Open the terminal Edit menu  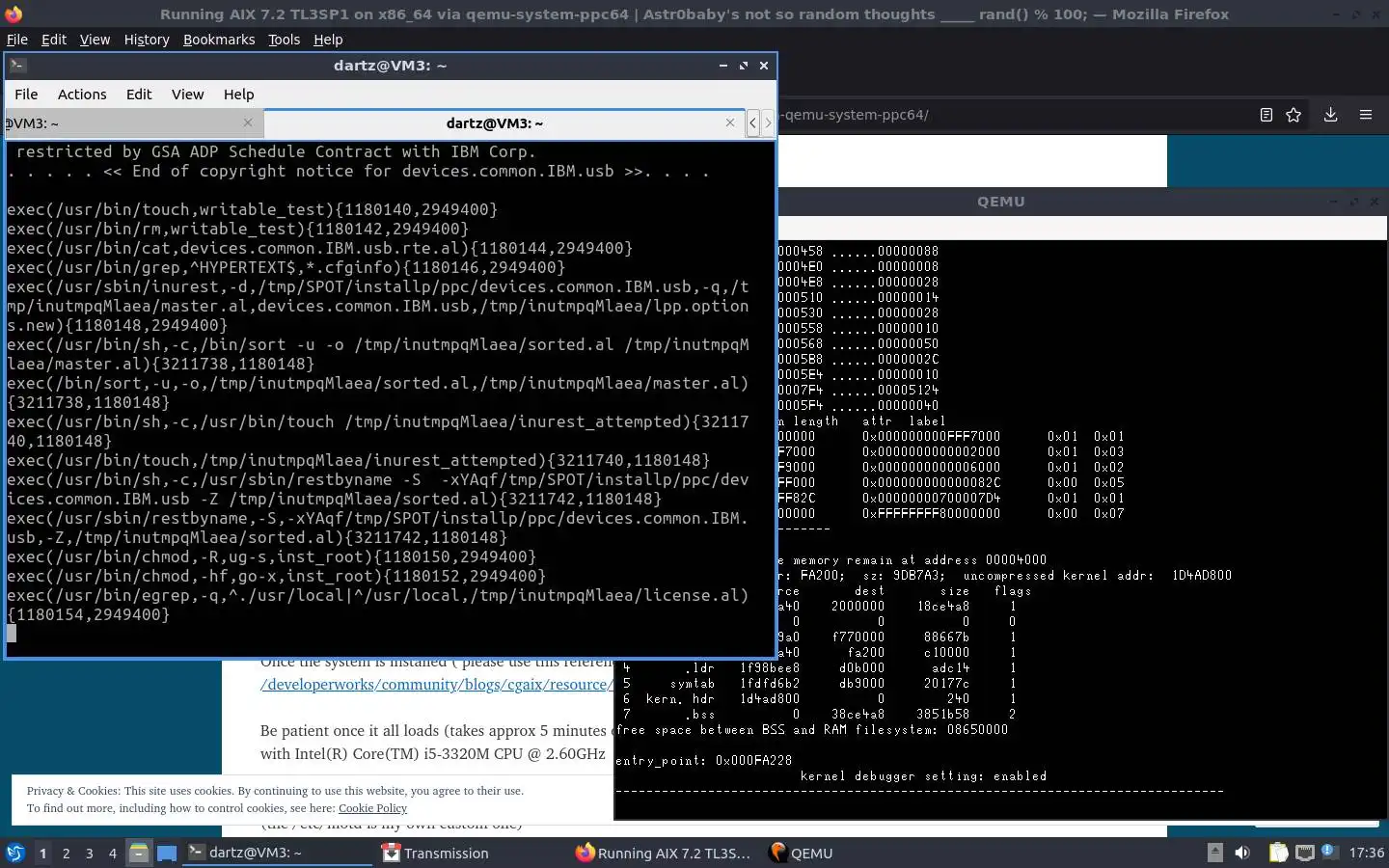pos(139,95)
